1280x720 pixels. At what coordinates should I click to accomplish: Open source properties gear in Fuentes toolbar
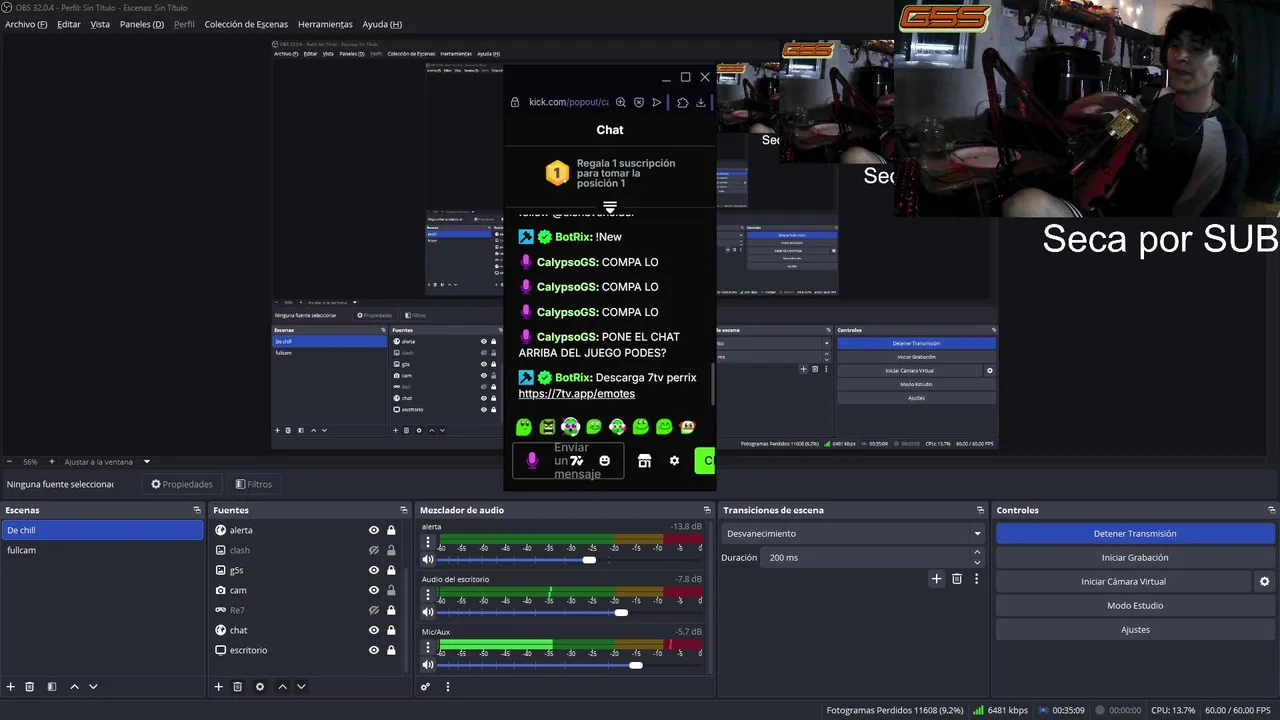[x=260, y=687]
